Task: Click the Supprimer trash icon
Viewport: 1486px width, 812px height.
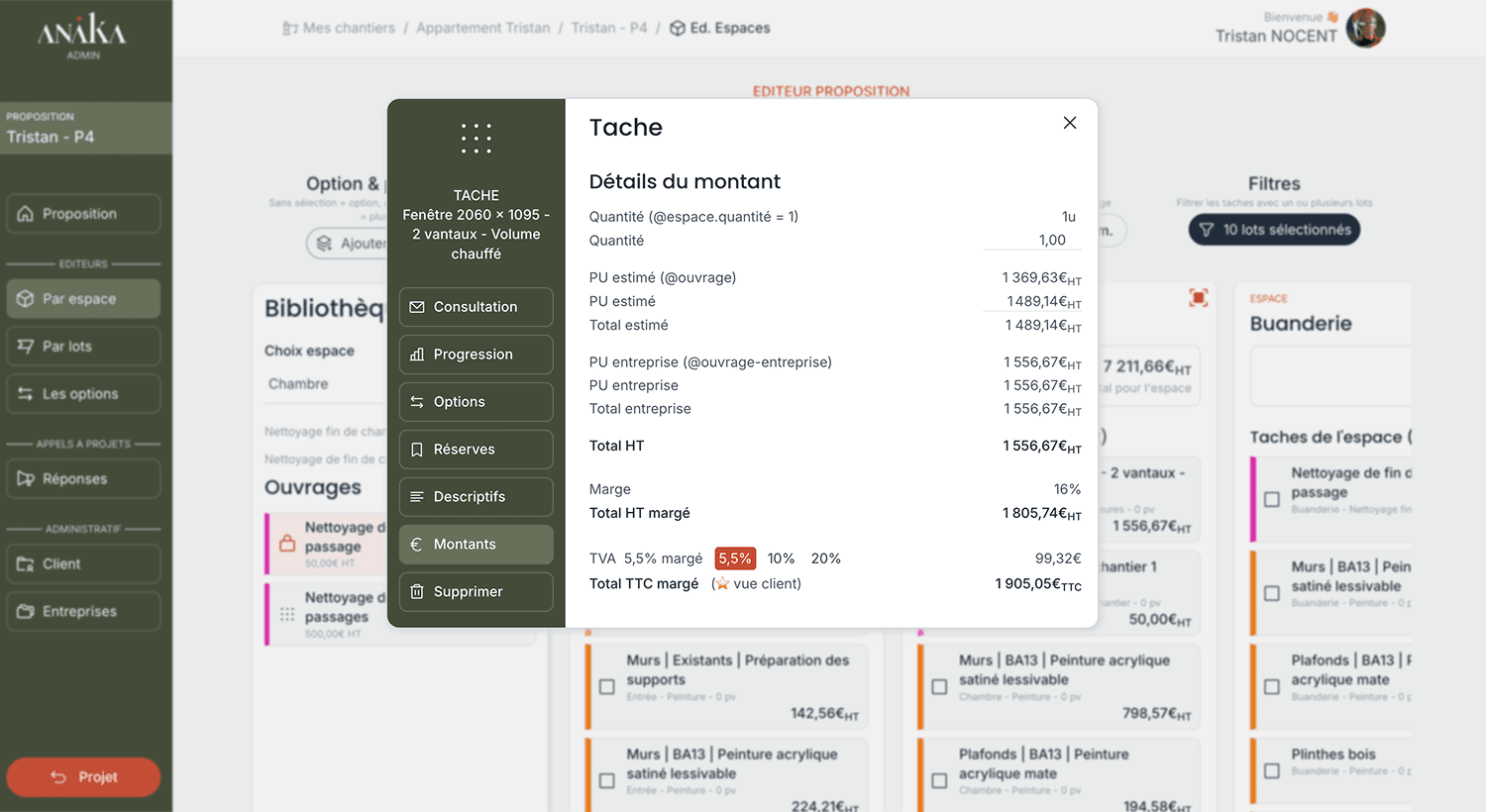Action: 417,591
